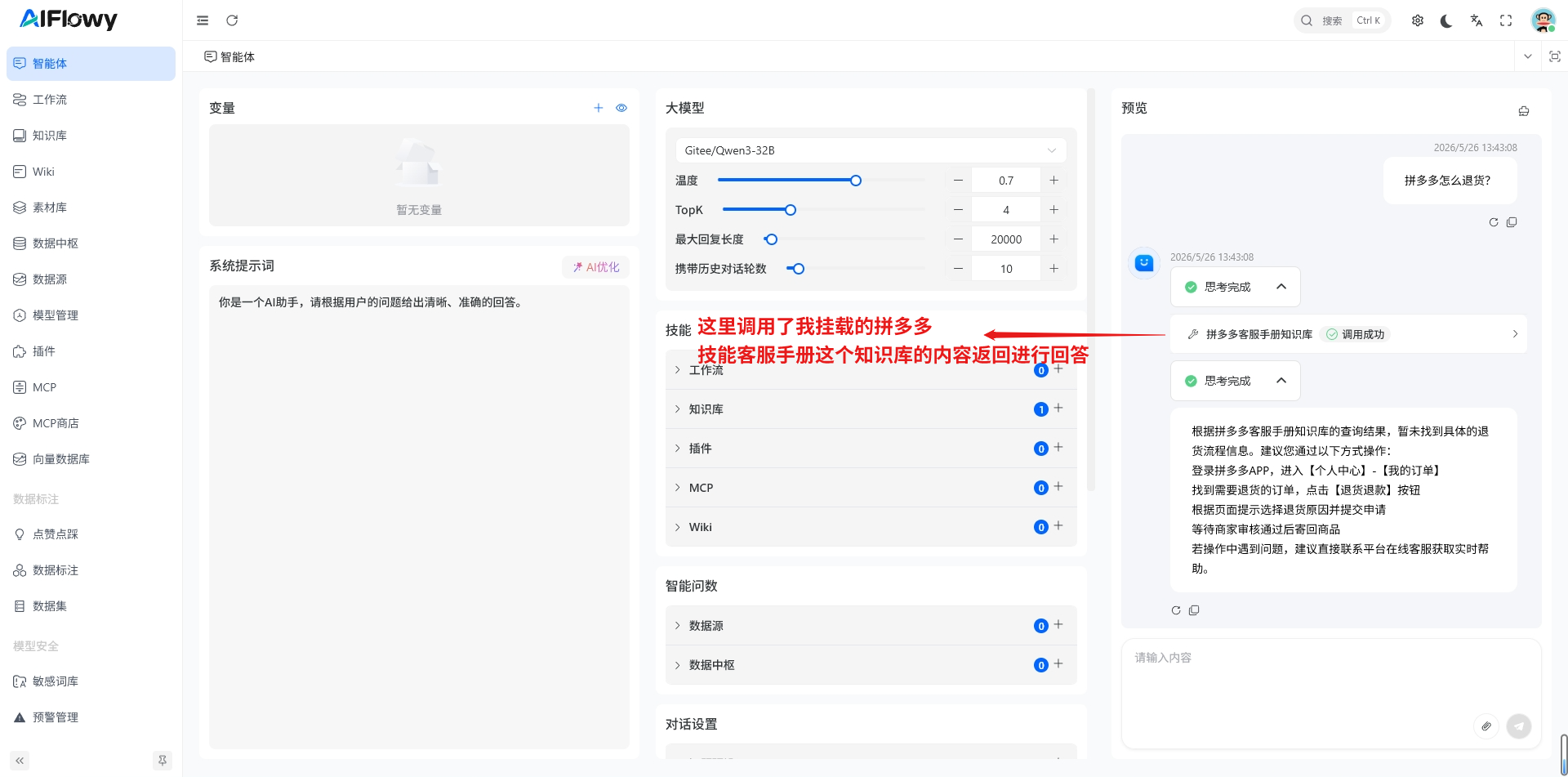Expand the 数据中枢 section

click(x=678, y=665)
